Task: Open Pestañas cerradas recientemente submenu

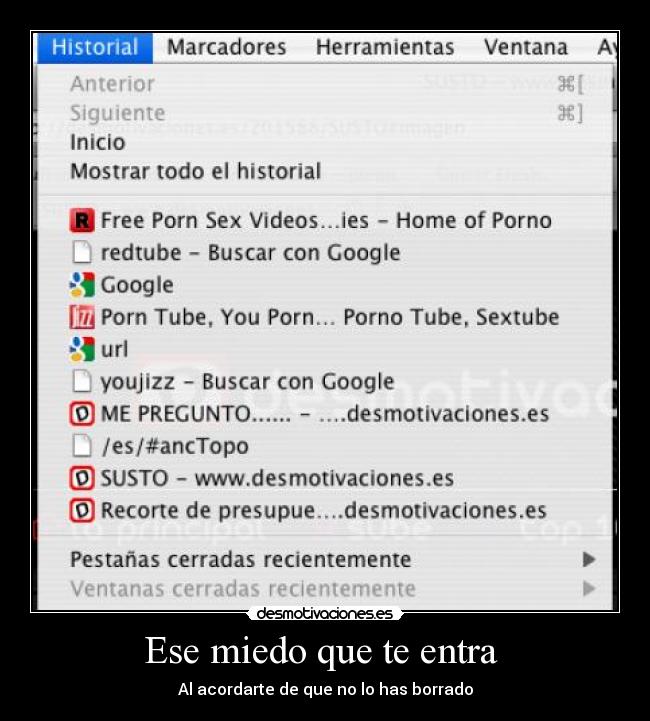Action: coord(325,560)
